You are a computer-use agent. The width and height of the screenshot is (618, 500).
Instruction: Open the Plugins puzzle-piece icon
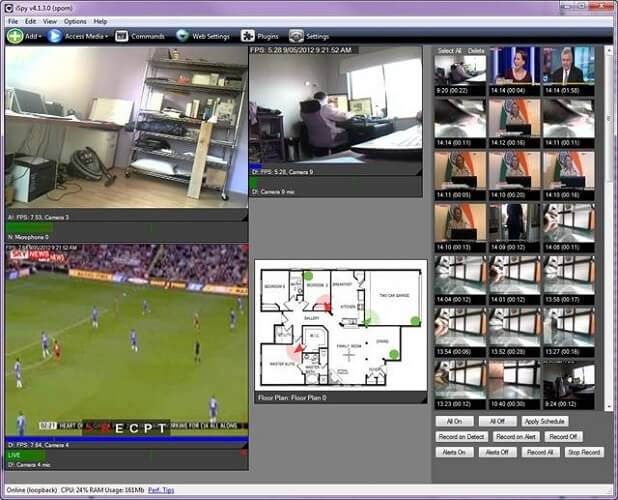248,36
